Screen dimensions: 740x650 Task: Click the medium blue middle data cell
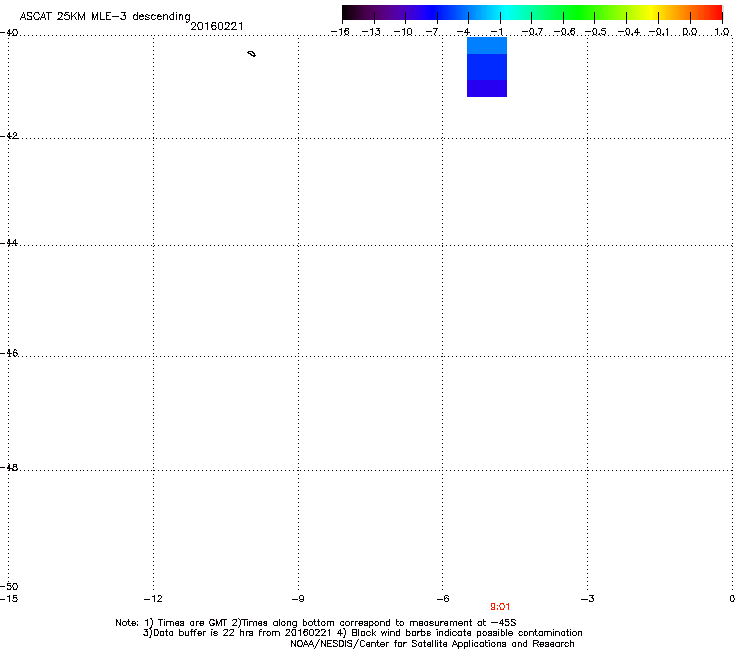tap(487, 67)
